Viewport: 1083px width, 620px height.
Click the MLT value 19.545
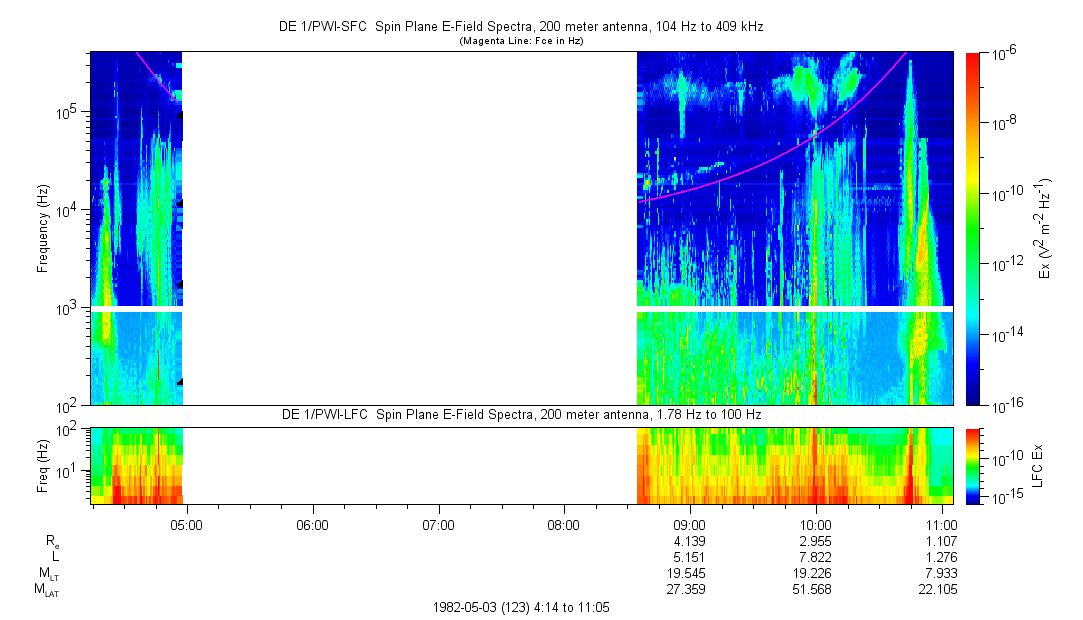[687, 573]
